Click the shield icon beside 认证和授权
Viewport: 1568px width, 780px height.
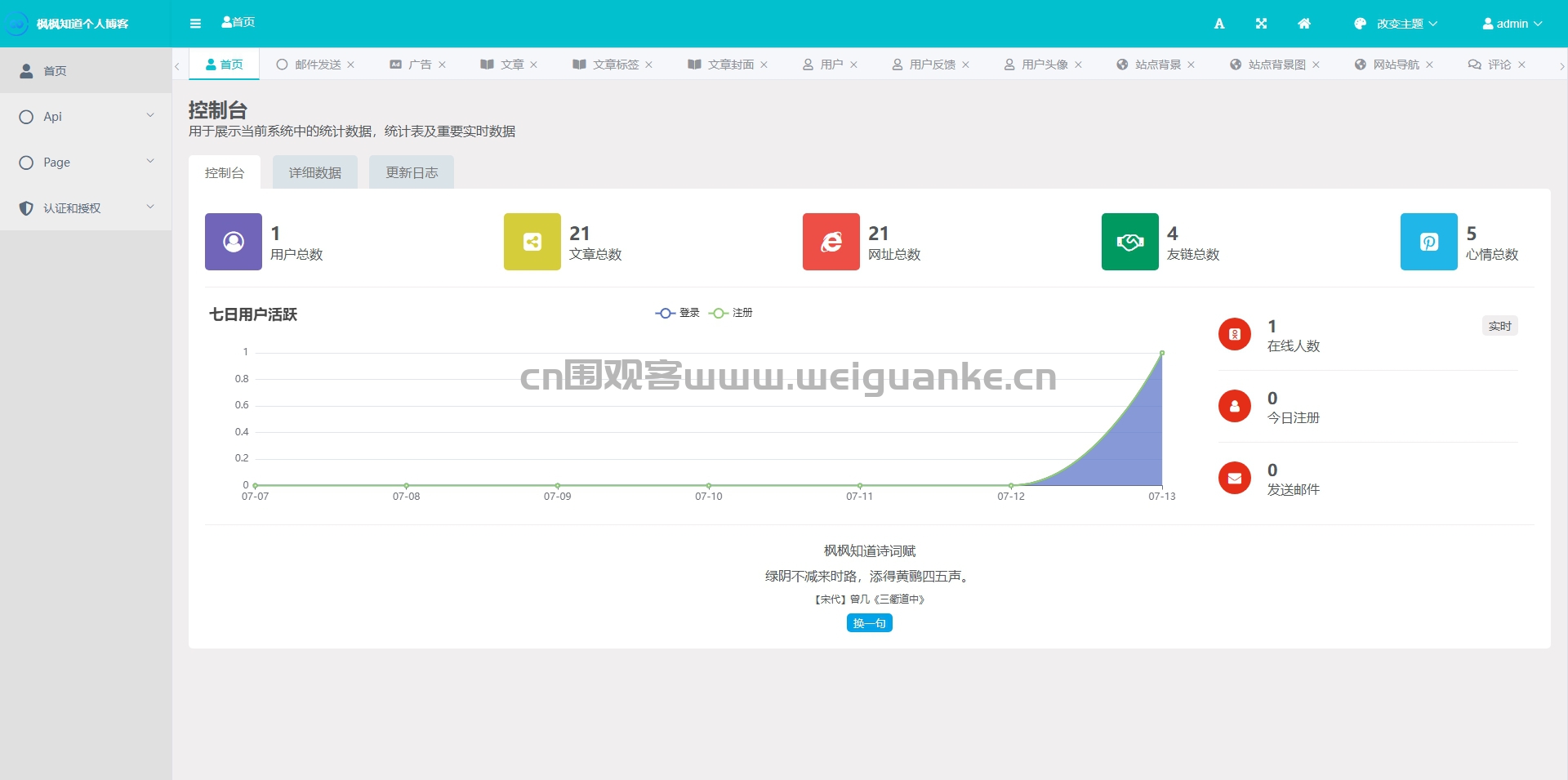tap(26, 208)
